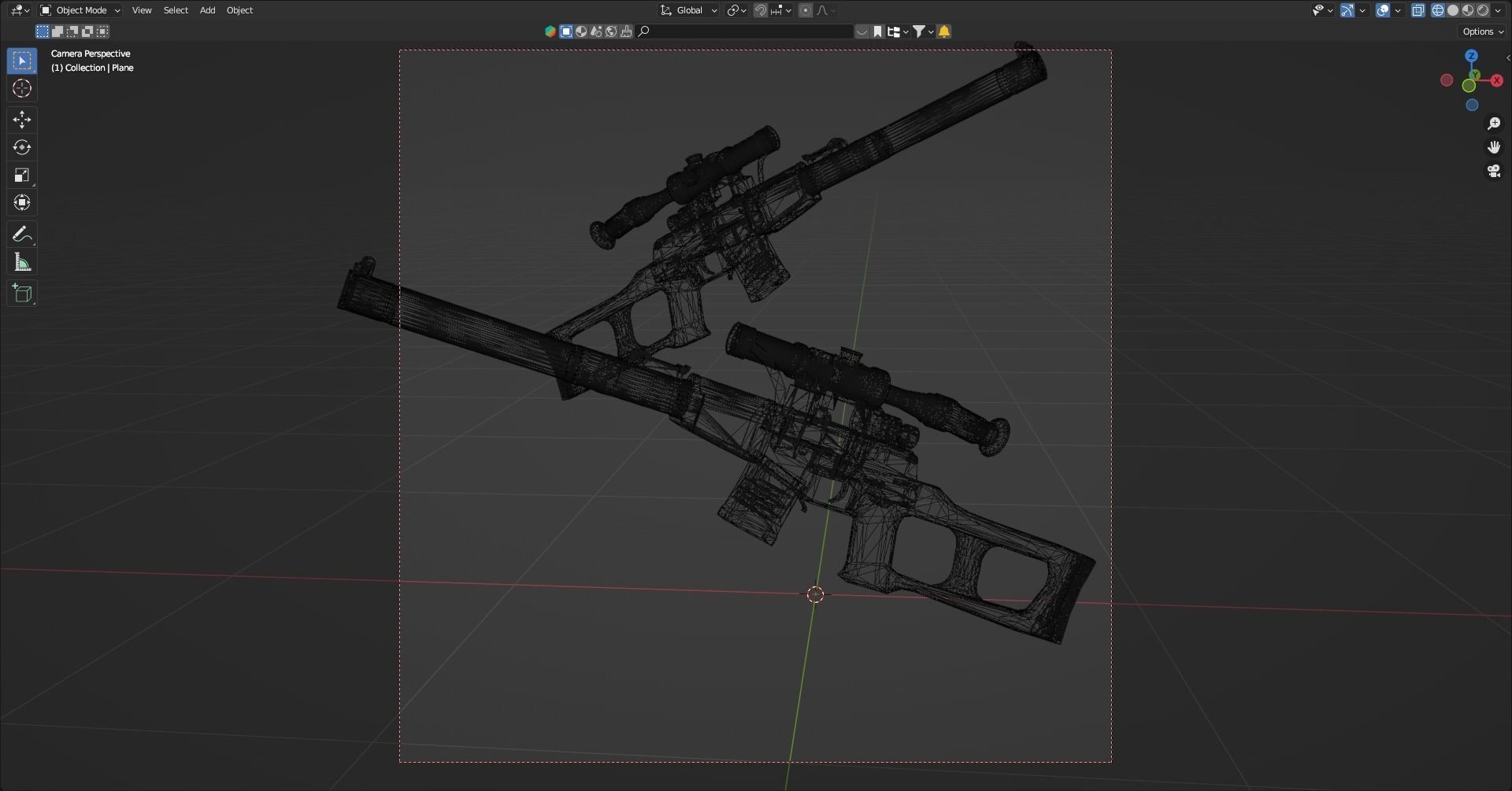Image resolution: width=1512 pixels, height=791 pixels.
Task: Select the Scale tool
Action: [x=22, y=175]
